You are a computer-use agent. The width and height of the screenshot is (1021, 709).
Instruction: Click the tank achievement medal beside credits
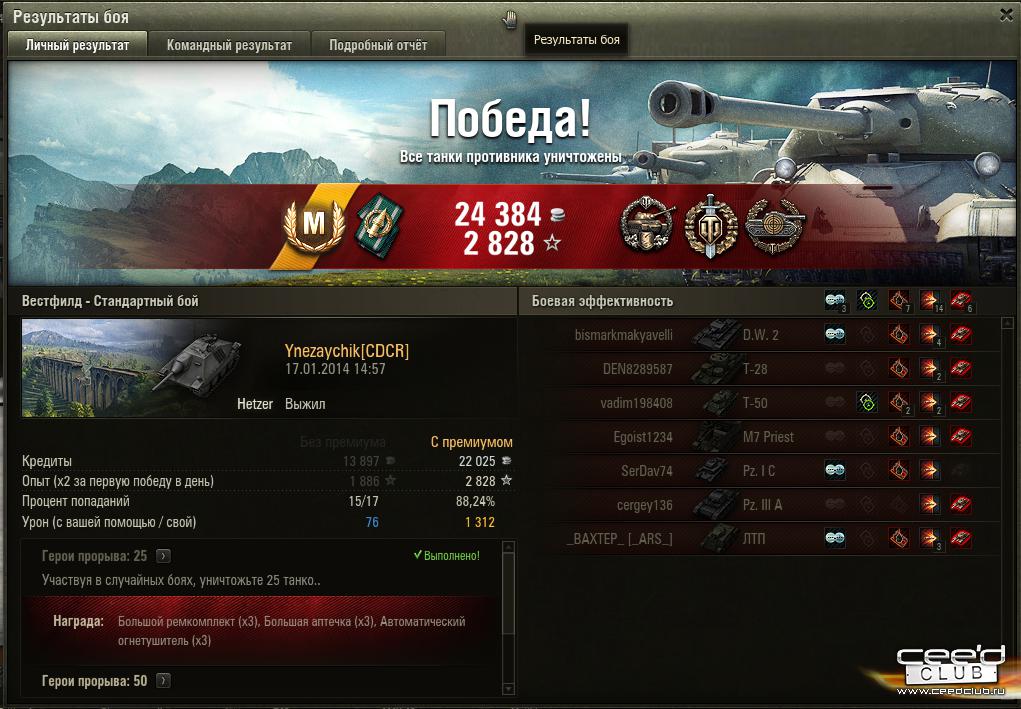coord(647,225)
